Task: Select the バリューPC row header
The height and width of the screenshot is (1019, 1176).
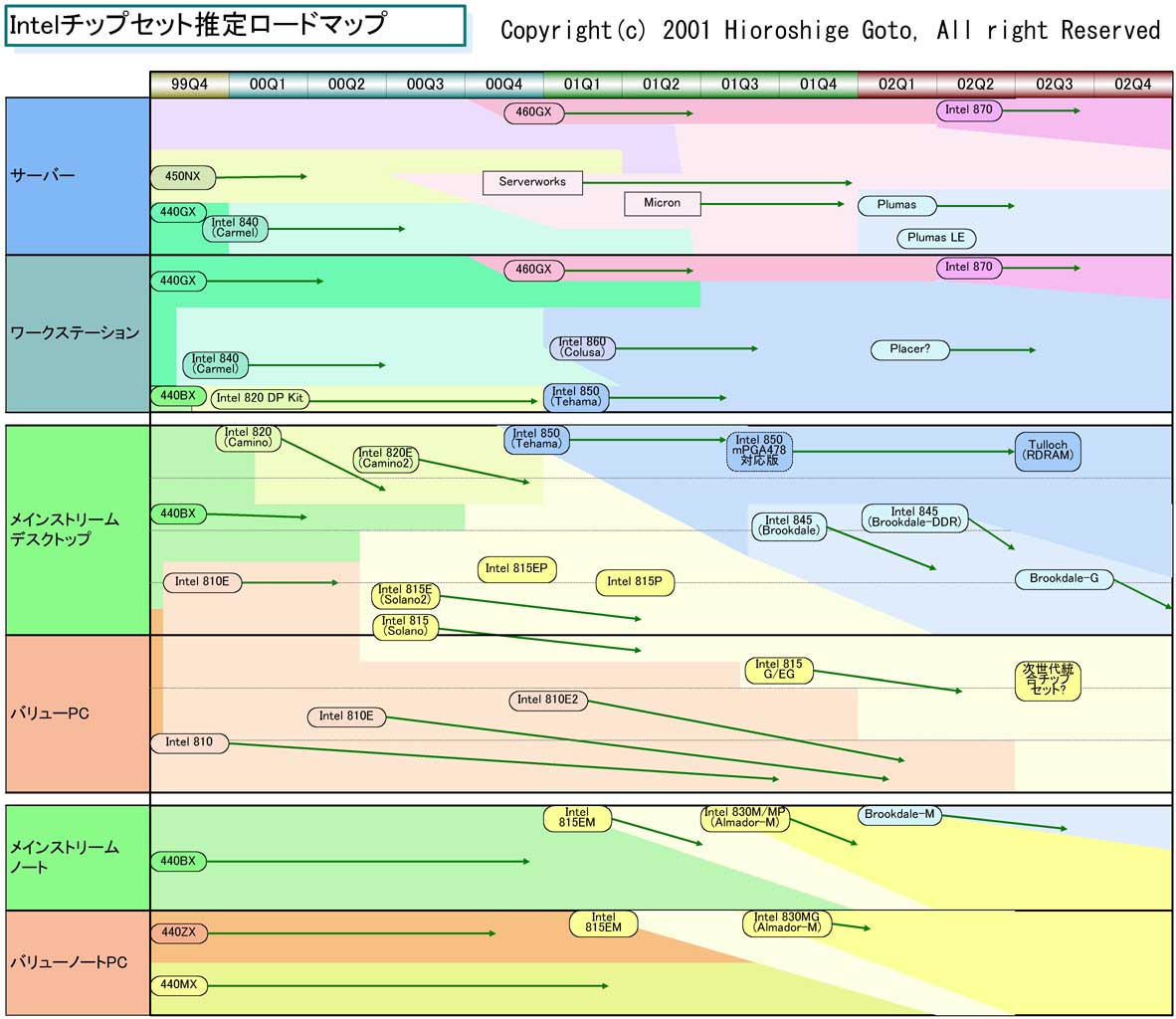Action: pyautogui.click(x=78, y=713)
